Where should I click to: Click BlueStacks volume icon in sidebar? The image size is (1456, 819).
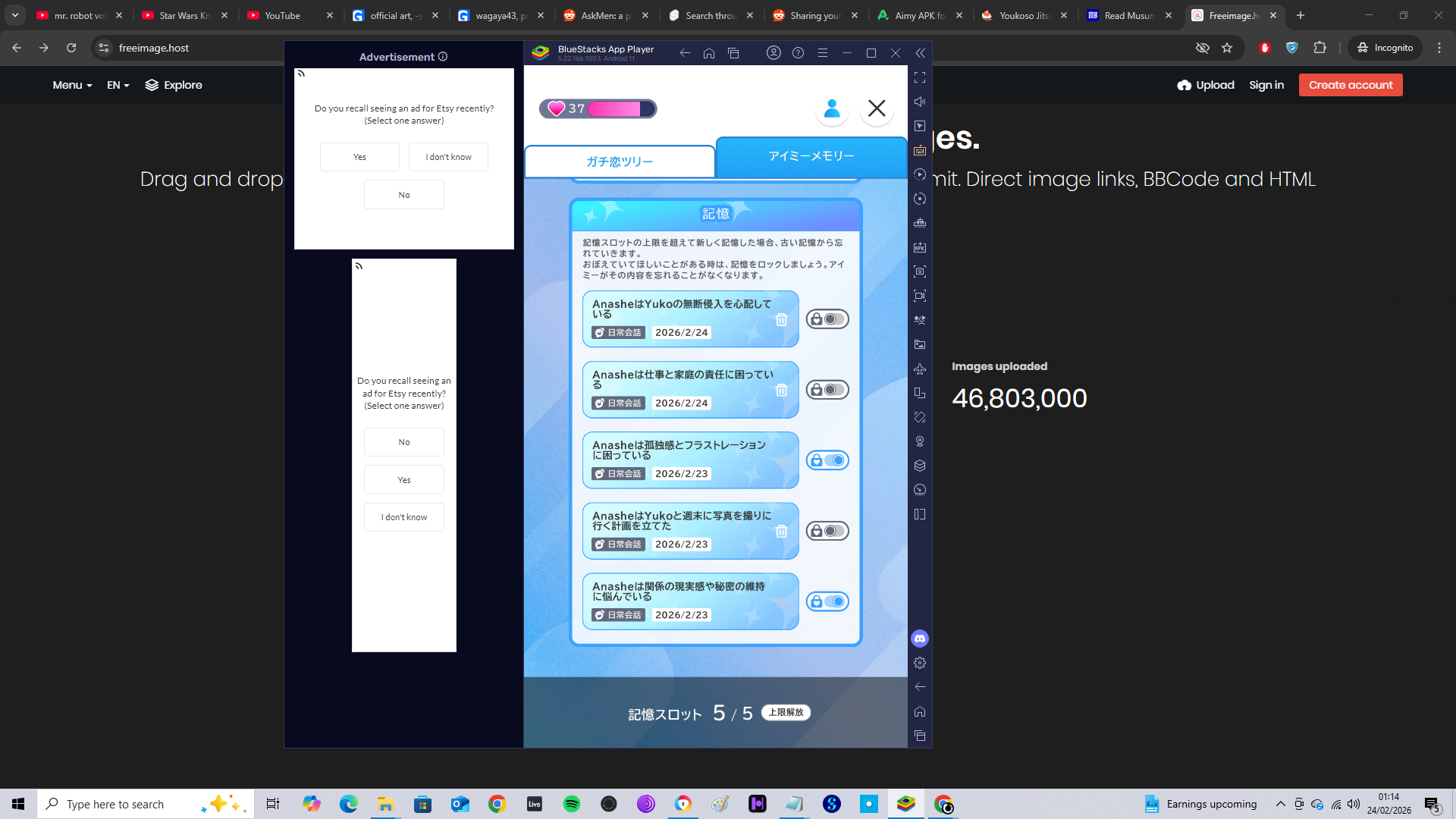920,102
